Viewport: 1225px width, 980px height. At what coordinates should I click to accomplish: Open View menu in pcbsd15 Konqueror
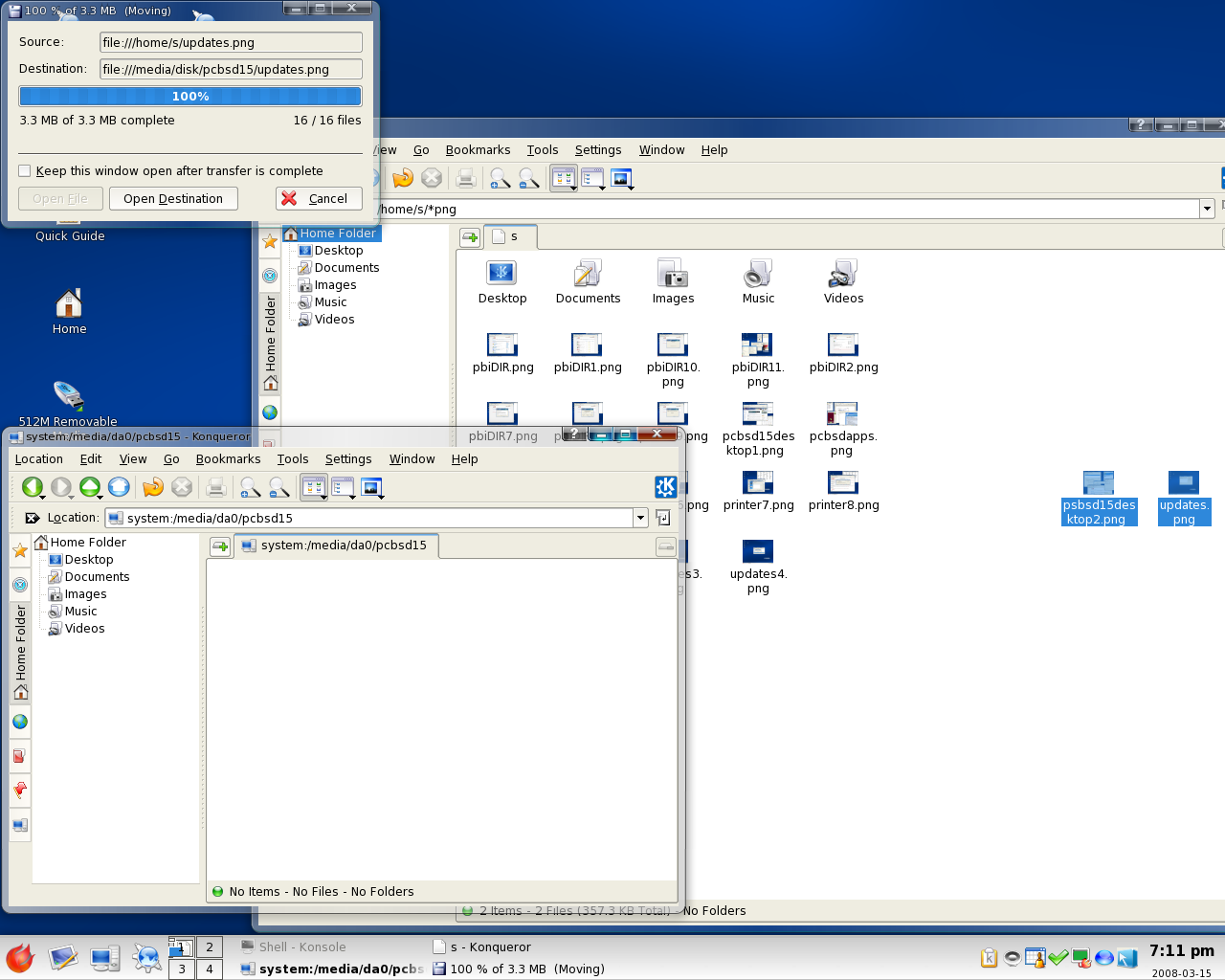point(133,459)
